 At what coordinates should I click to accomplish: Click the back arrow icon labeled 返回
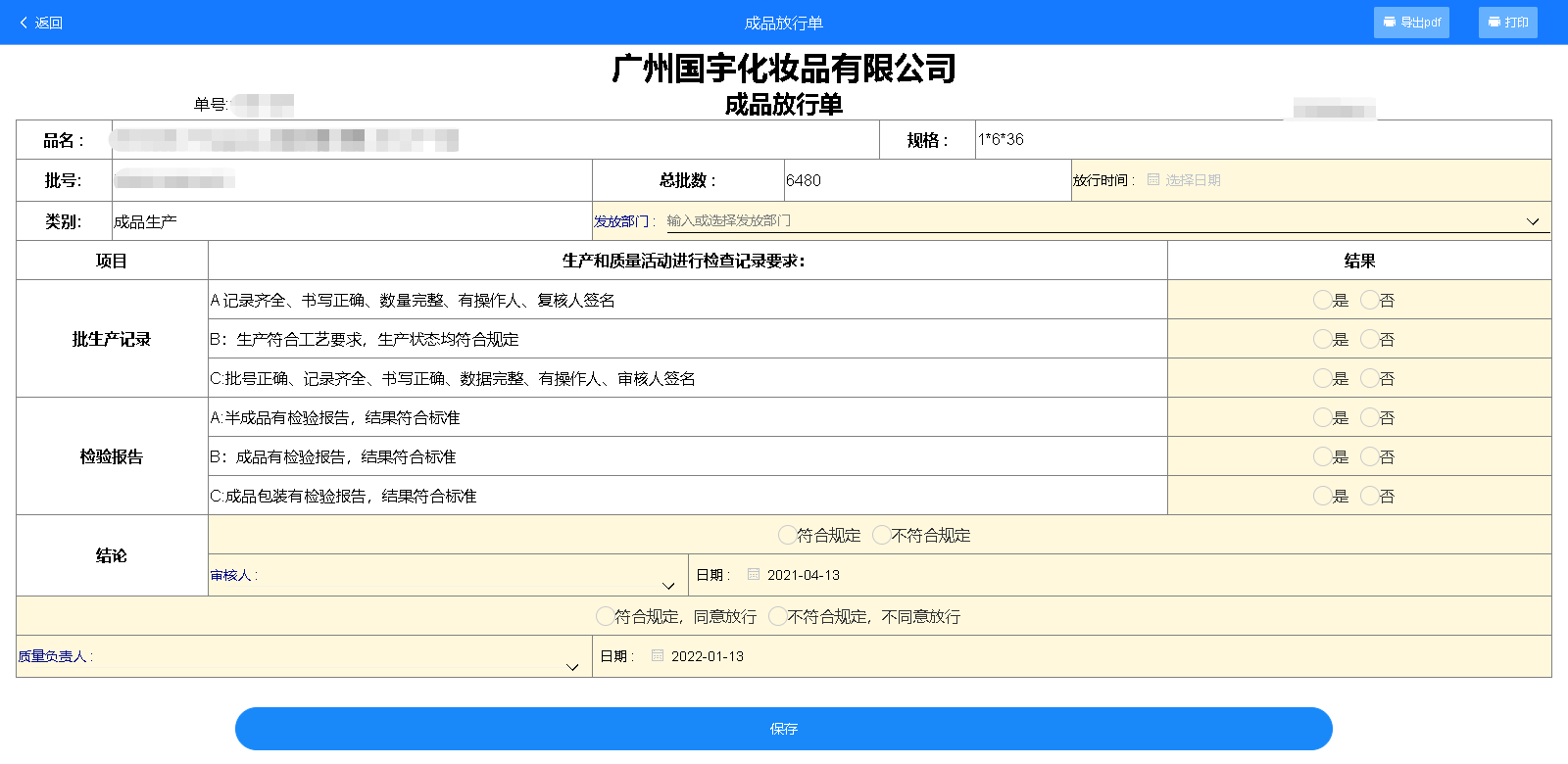pos(24,23)
